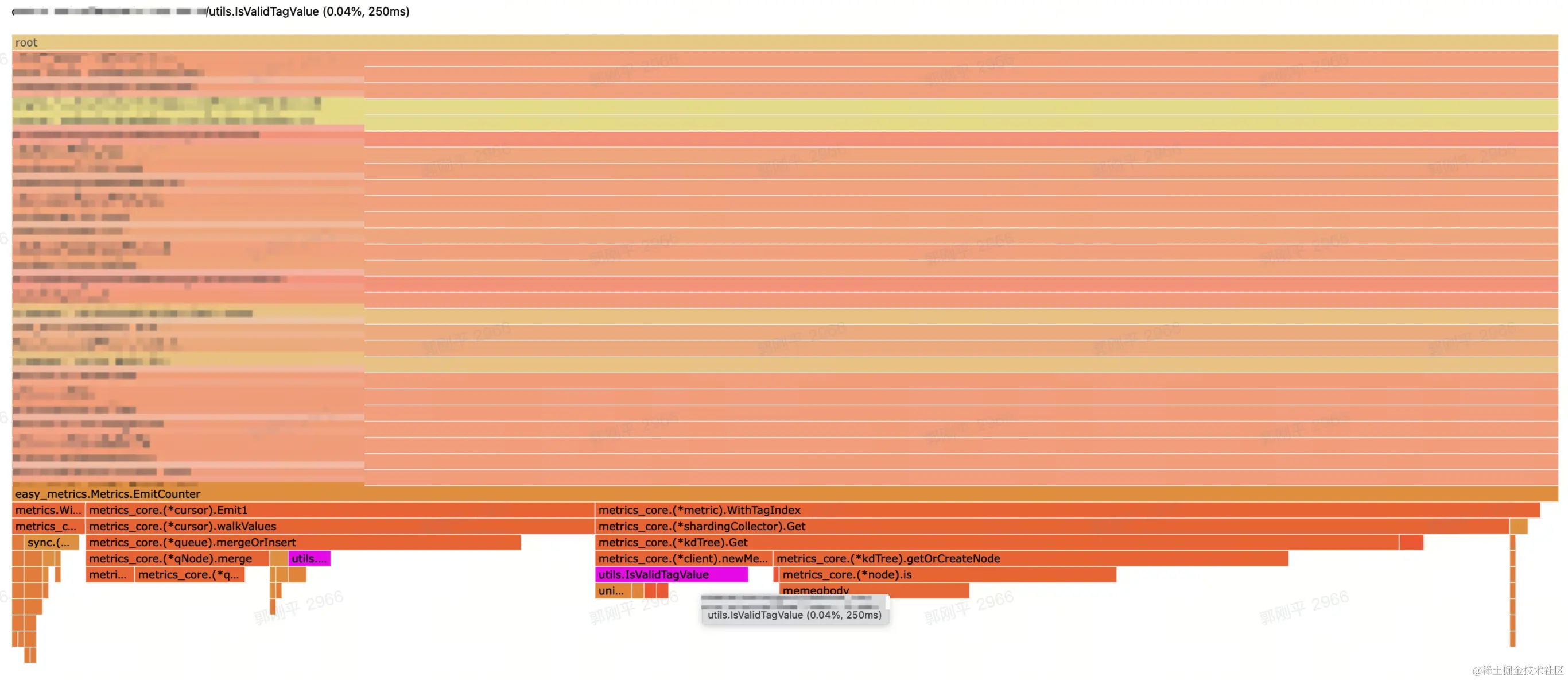The image size is (1568, 680).
Task: Click the sync.(... frame
Action: coord(52,542)
